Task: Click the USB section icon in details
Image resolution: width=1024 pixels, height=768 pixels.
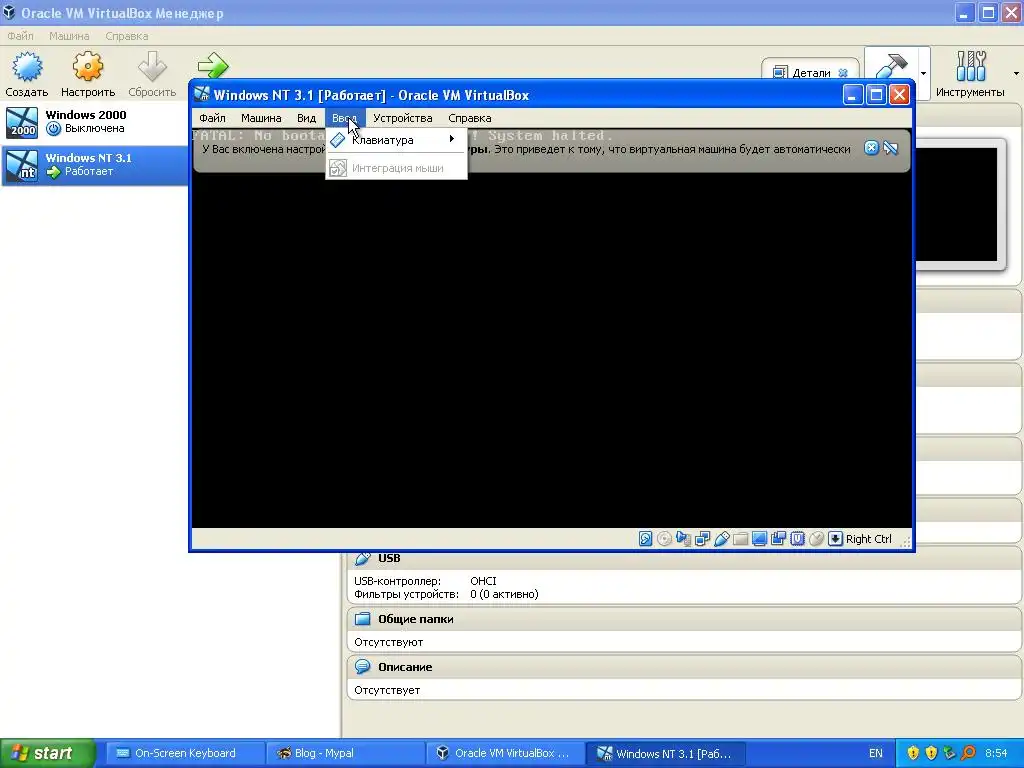Action: (362, 558)
